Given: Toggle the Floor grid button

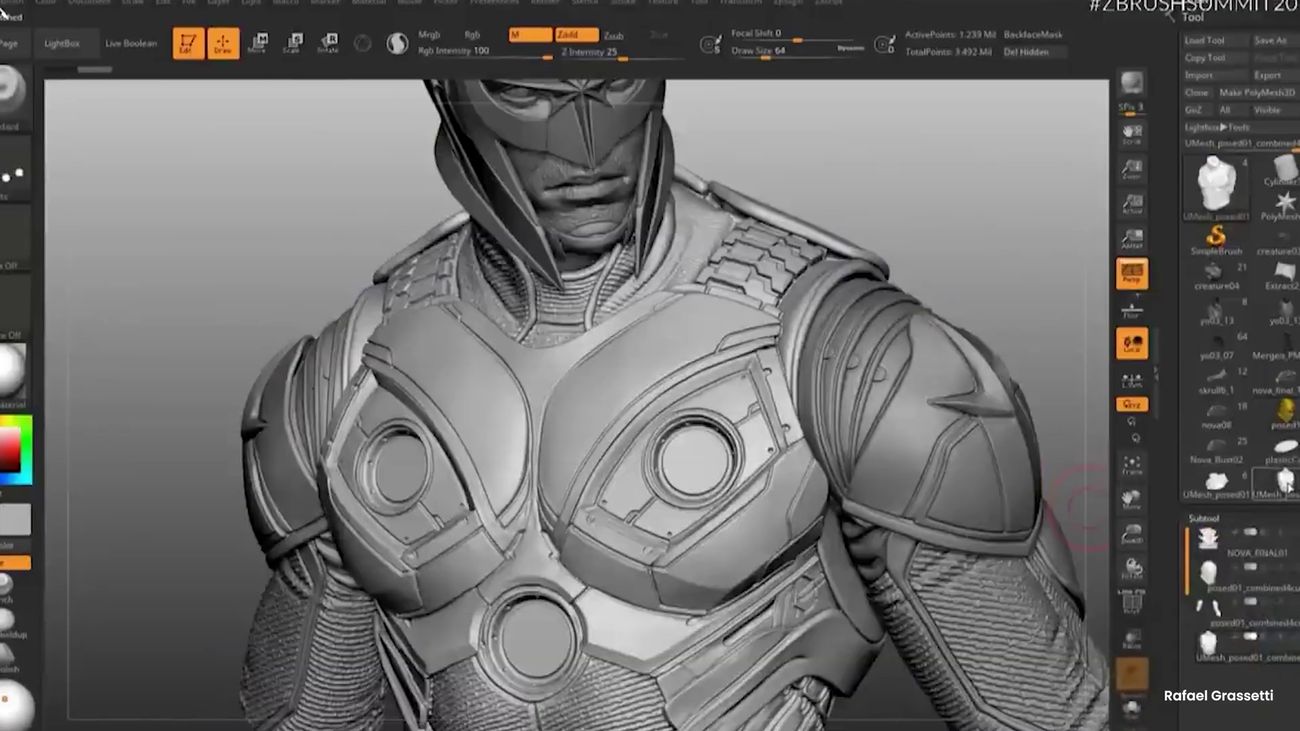Looking at the screenshot, I should pos(1132,308).
